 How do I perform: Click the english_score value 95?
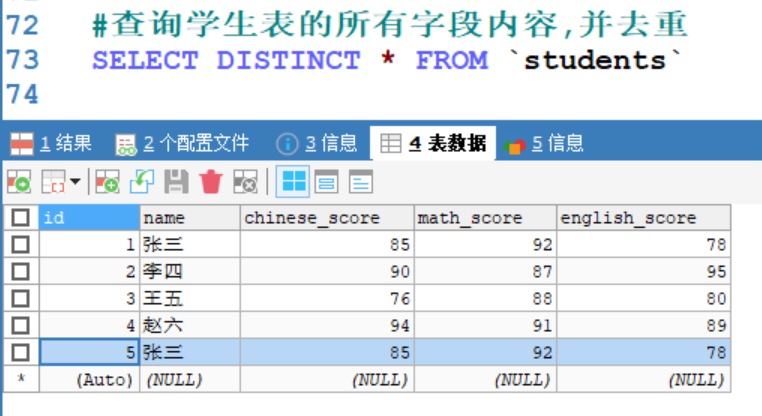tap(644, 272)
